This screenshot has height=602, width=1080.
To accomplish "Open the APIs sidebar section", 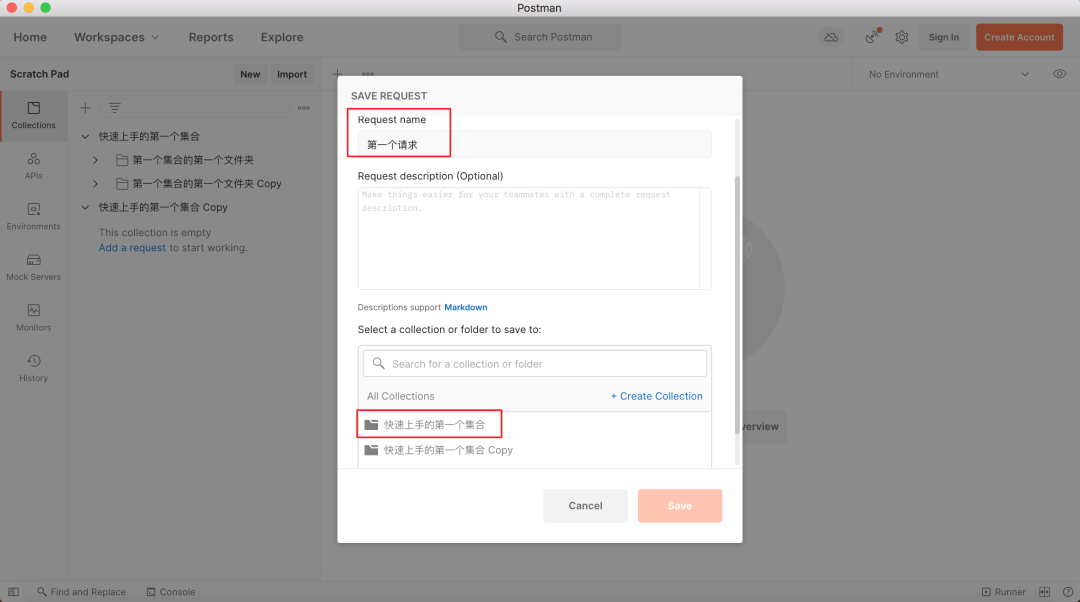I will click(x=33, y=166).
